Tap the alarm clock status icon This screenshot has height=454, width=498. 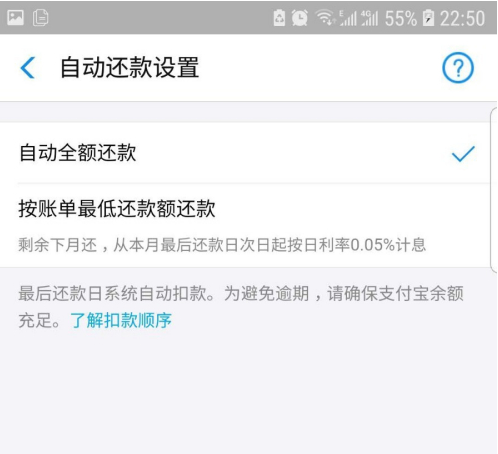click(300, 18)
